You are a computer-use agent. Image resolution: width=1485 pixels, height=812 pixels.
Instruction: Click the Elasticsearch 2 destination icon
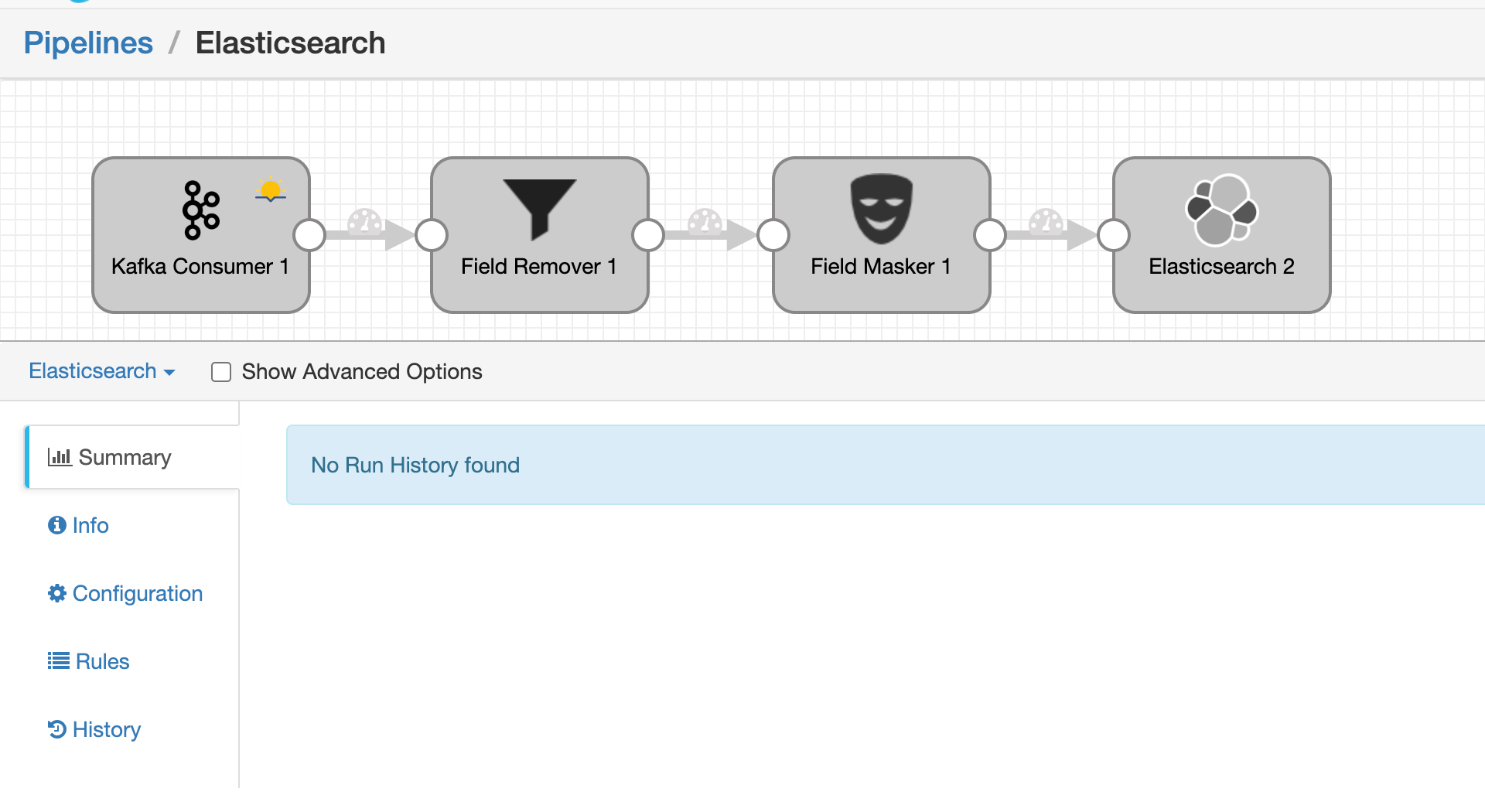(x=1222, y=210)
